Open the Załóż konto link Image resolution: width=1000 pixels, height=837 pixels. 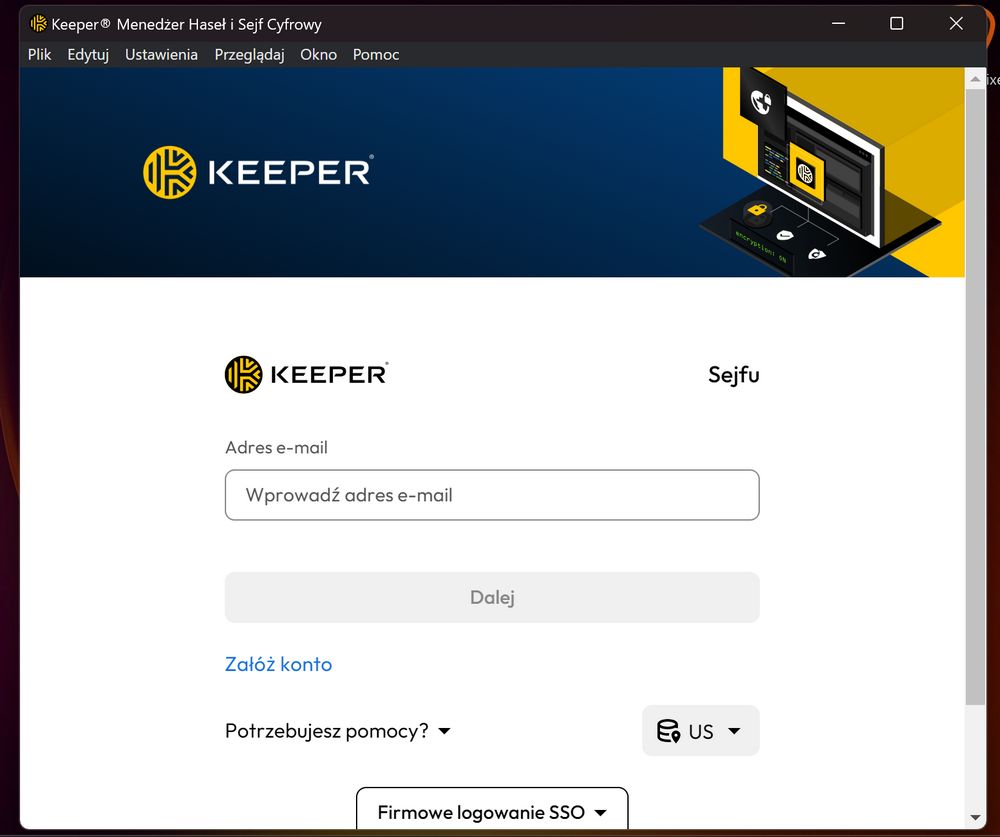click(x=278, y=664)
